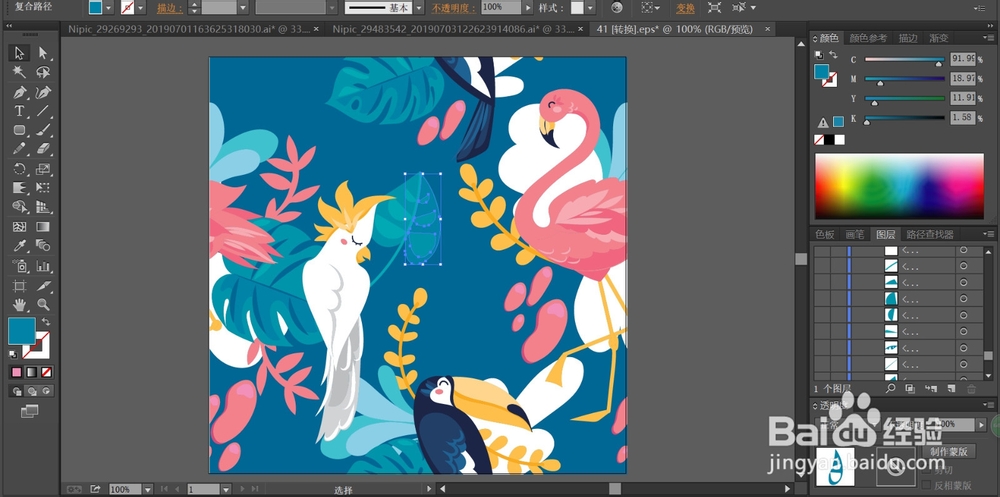Select the Perspective Grid tool
This screenshot has height=497, width=1000.
click(x=43, y=207)
